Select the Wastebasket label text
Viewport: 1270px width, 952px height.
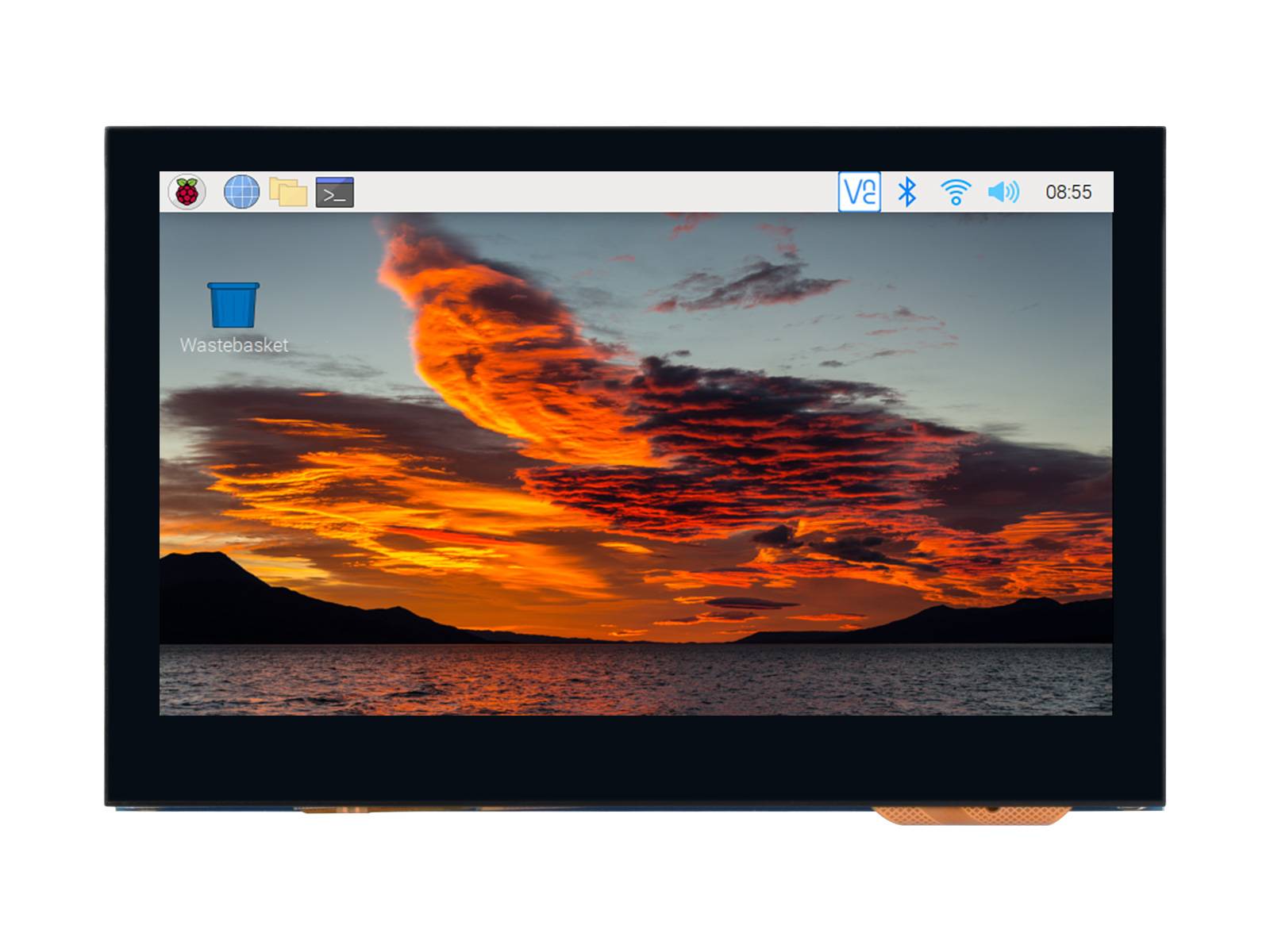234,346
